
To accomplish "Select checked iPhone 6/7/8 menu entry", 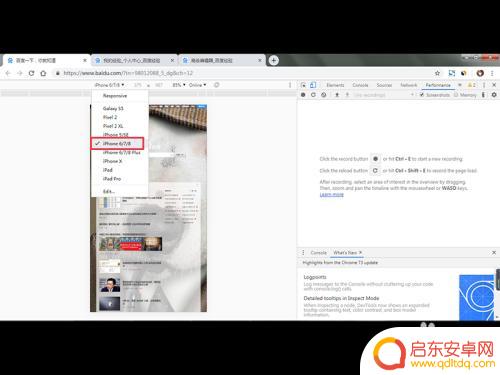I will [x=117, y=143].
